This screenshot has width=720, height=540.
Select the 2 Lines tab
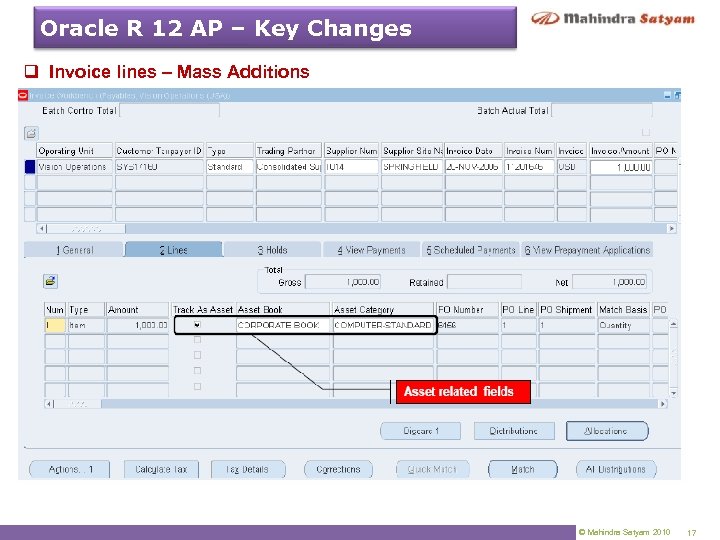pyautogui.click(x=174, y=250)
